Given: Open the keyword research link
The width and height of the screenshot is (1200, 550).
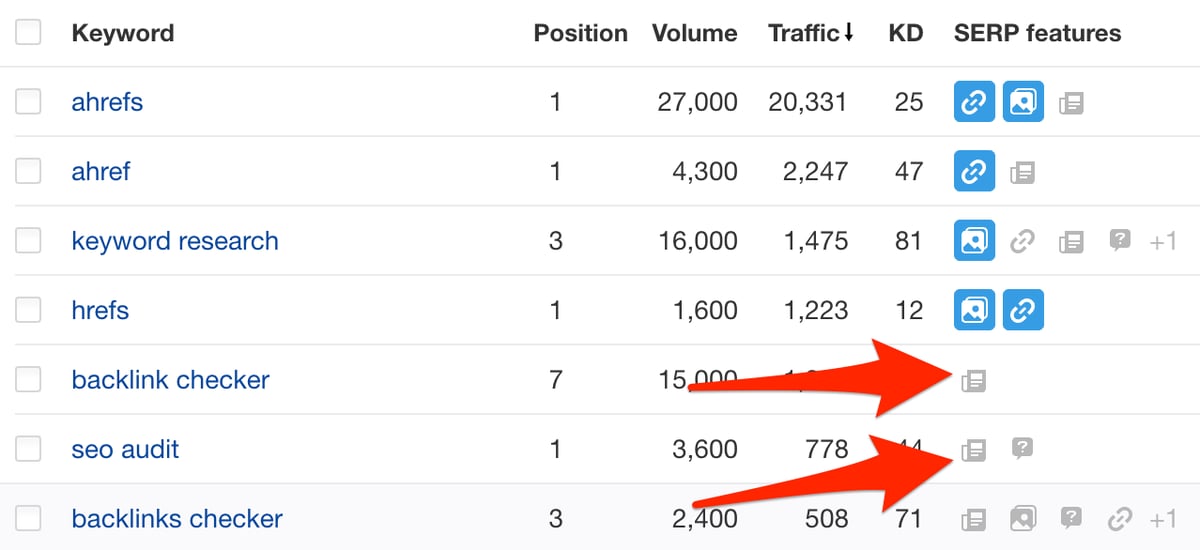Looking at the screenshot, I should [175, 241].
